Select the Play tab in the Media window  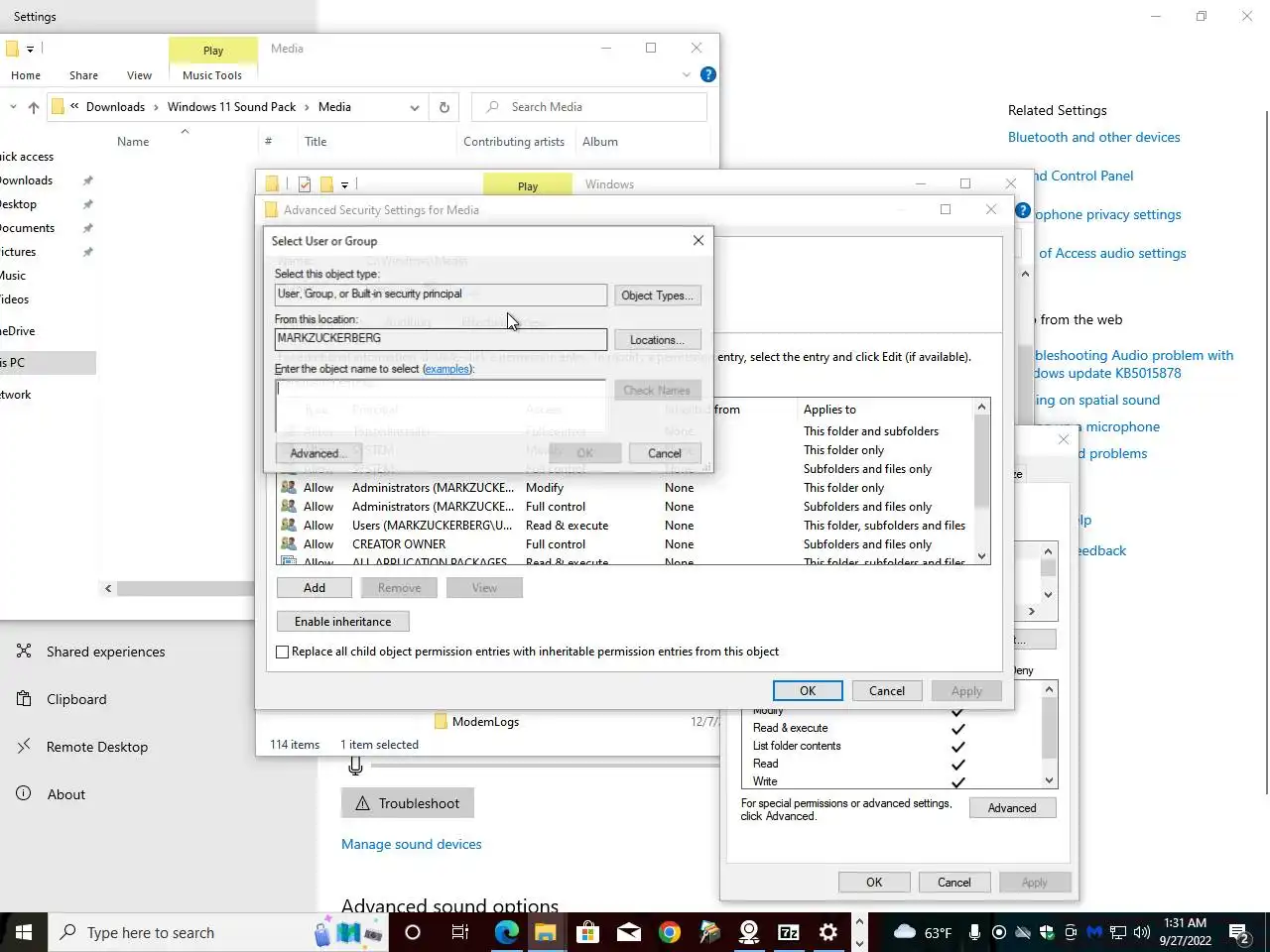tap(213, 50)
